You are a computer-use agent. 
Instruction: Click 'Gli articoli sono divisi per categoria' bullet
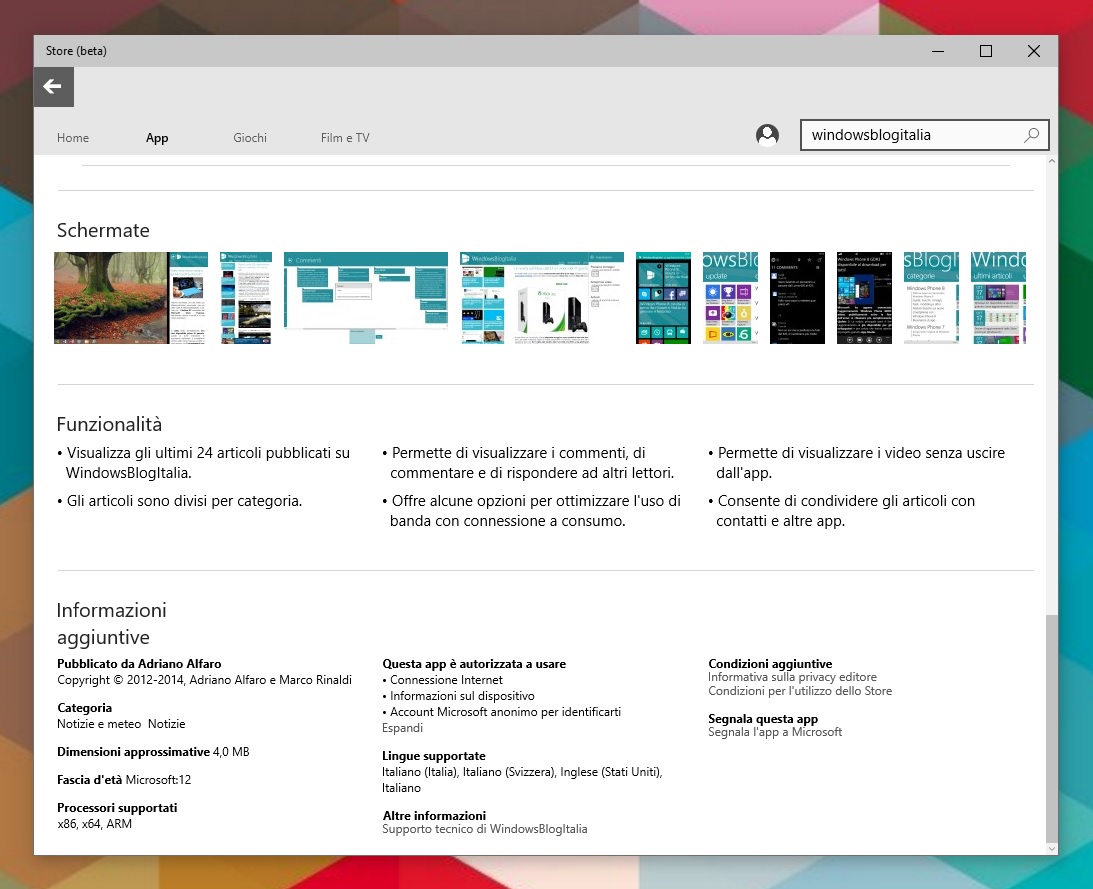coord(180,501)
